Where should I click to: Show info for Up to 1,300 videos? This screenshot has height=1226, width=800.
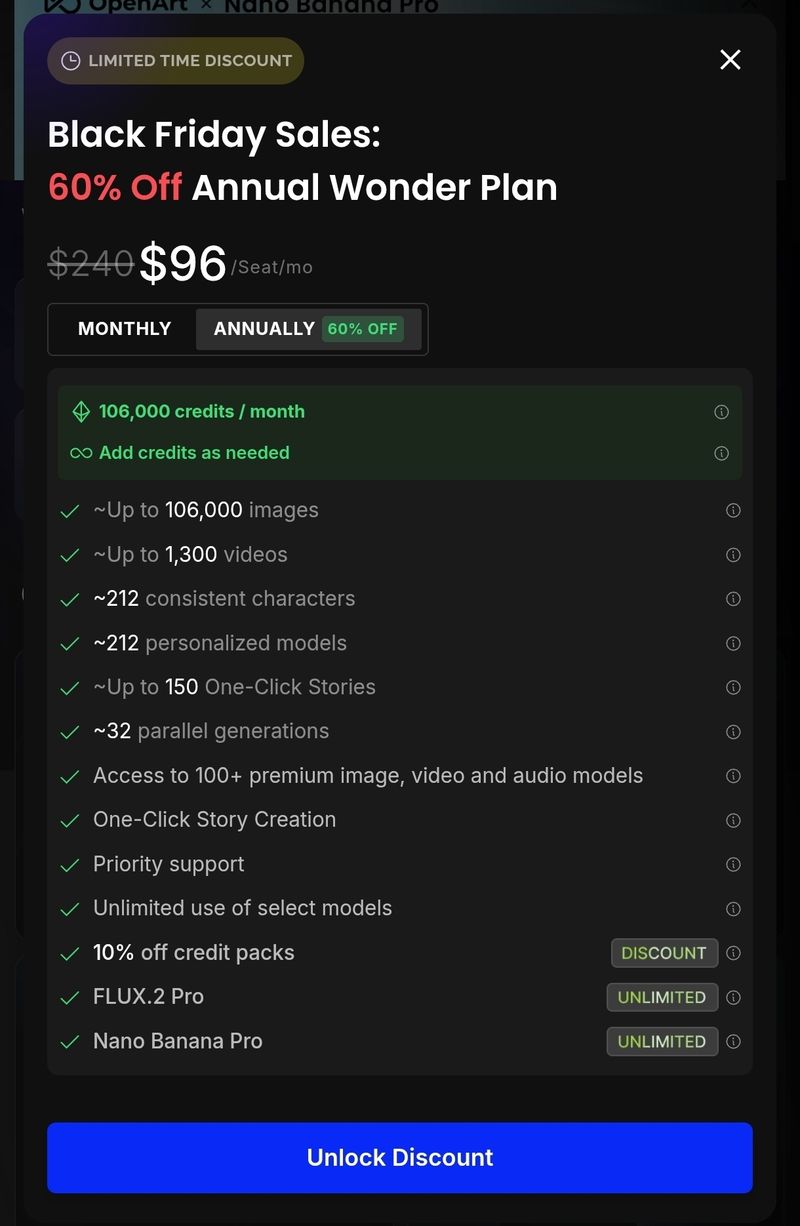pyautogui.click(x=733, y=555)
